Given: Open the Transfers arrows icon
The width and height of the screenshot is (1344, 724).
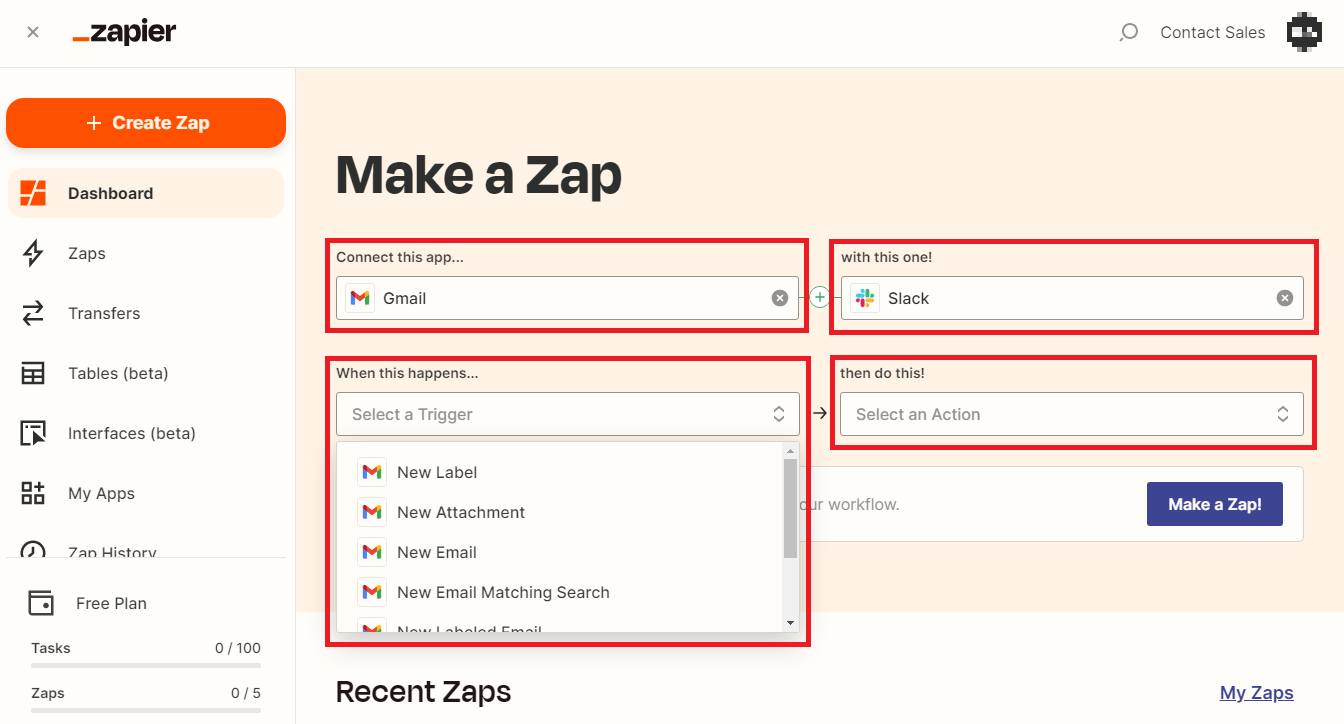Looking at the screenshot, I should [x=33, y=313].
